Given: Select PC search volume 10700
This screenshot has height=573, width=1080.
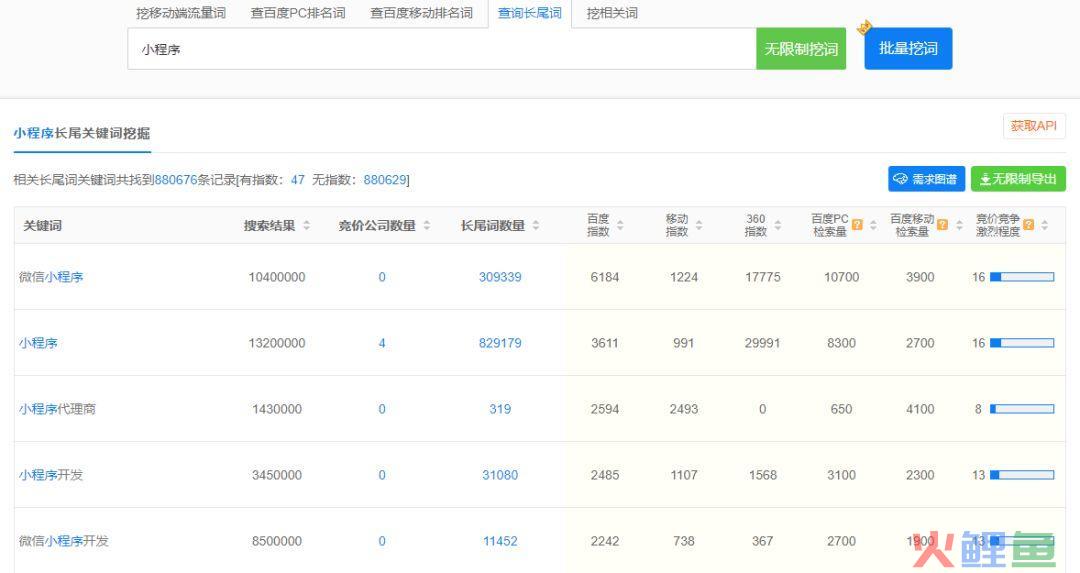Looking at the screenshot, I should click(x=842, y=277).
